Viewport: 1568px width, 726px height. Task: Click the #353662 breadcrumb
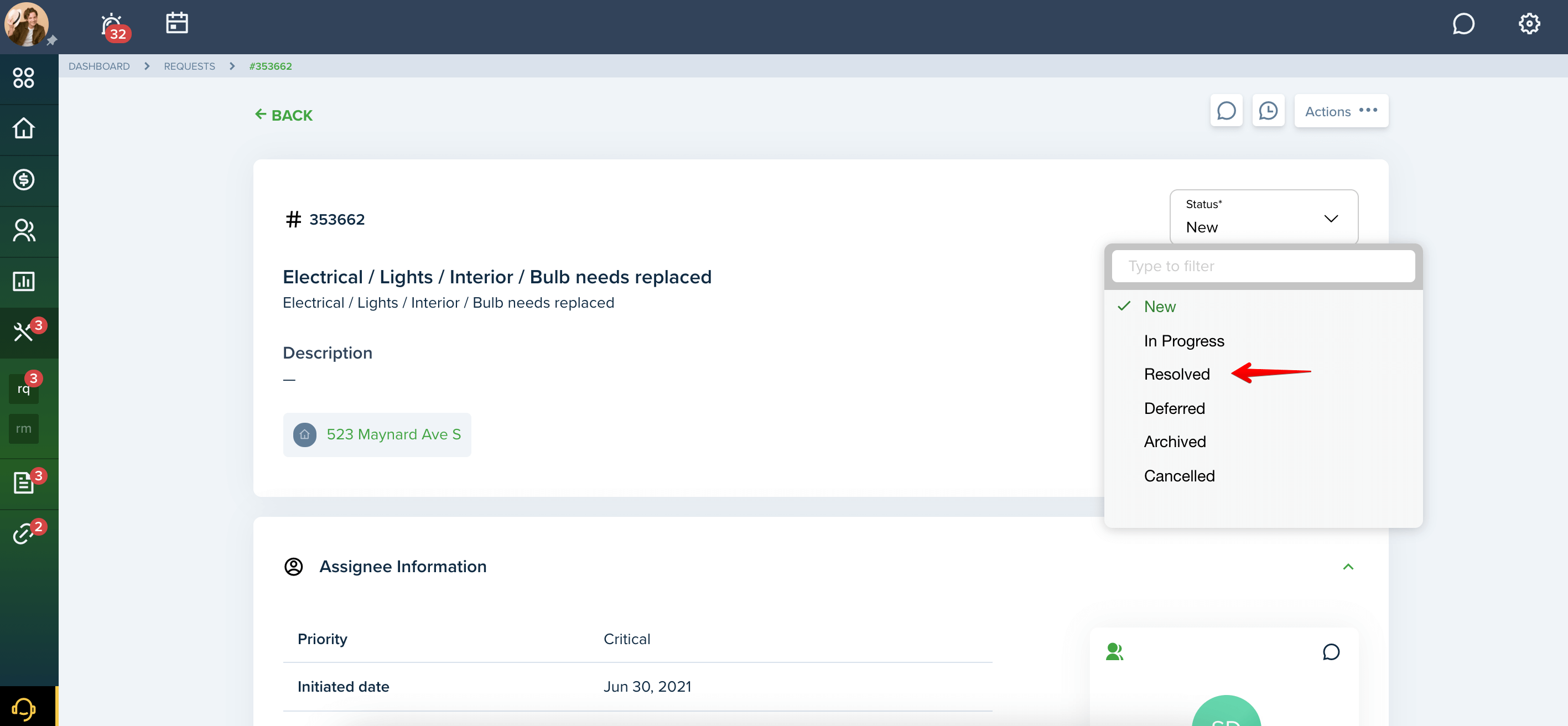270,66
